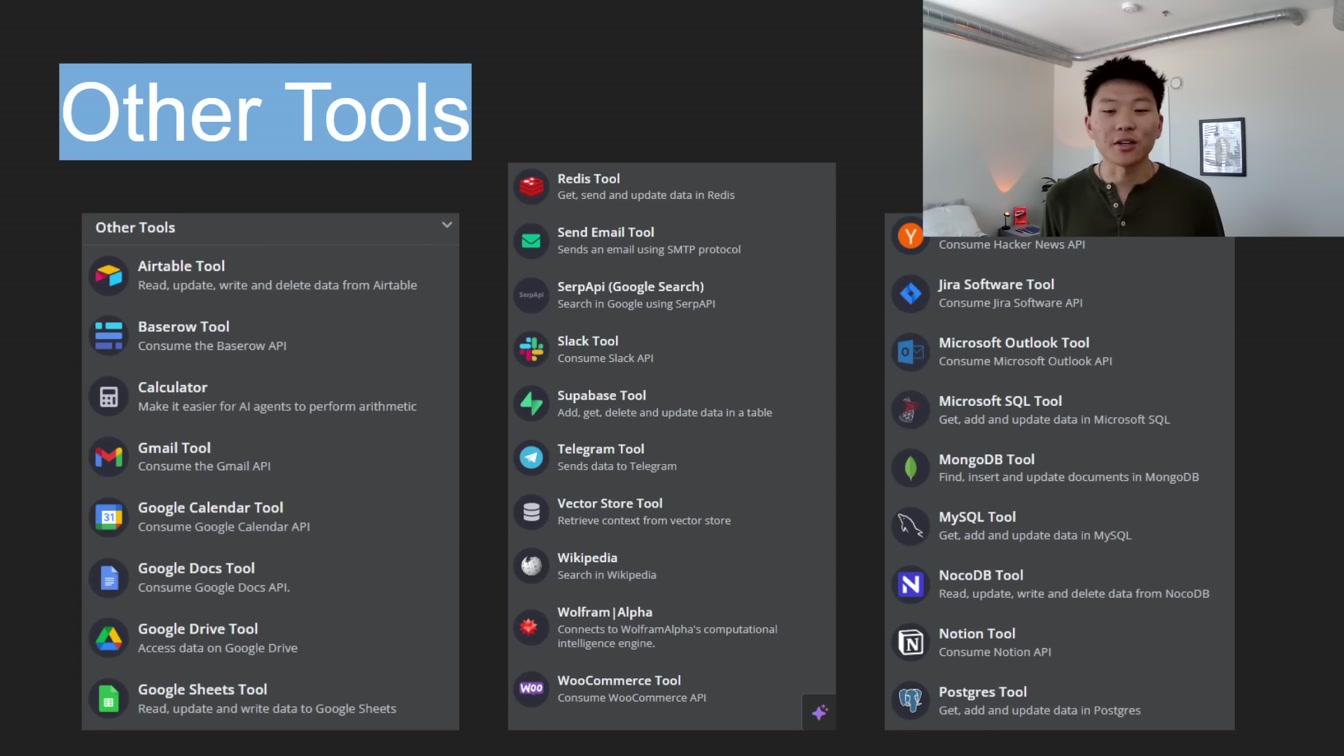Click the Microsoft Outlook Tool icon

[x=910, y=351]
